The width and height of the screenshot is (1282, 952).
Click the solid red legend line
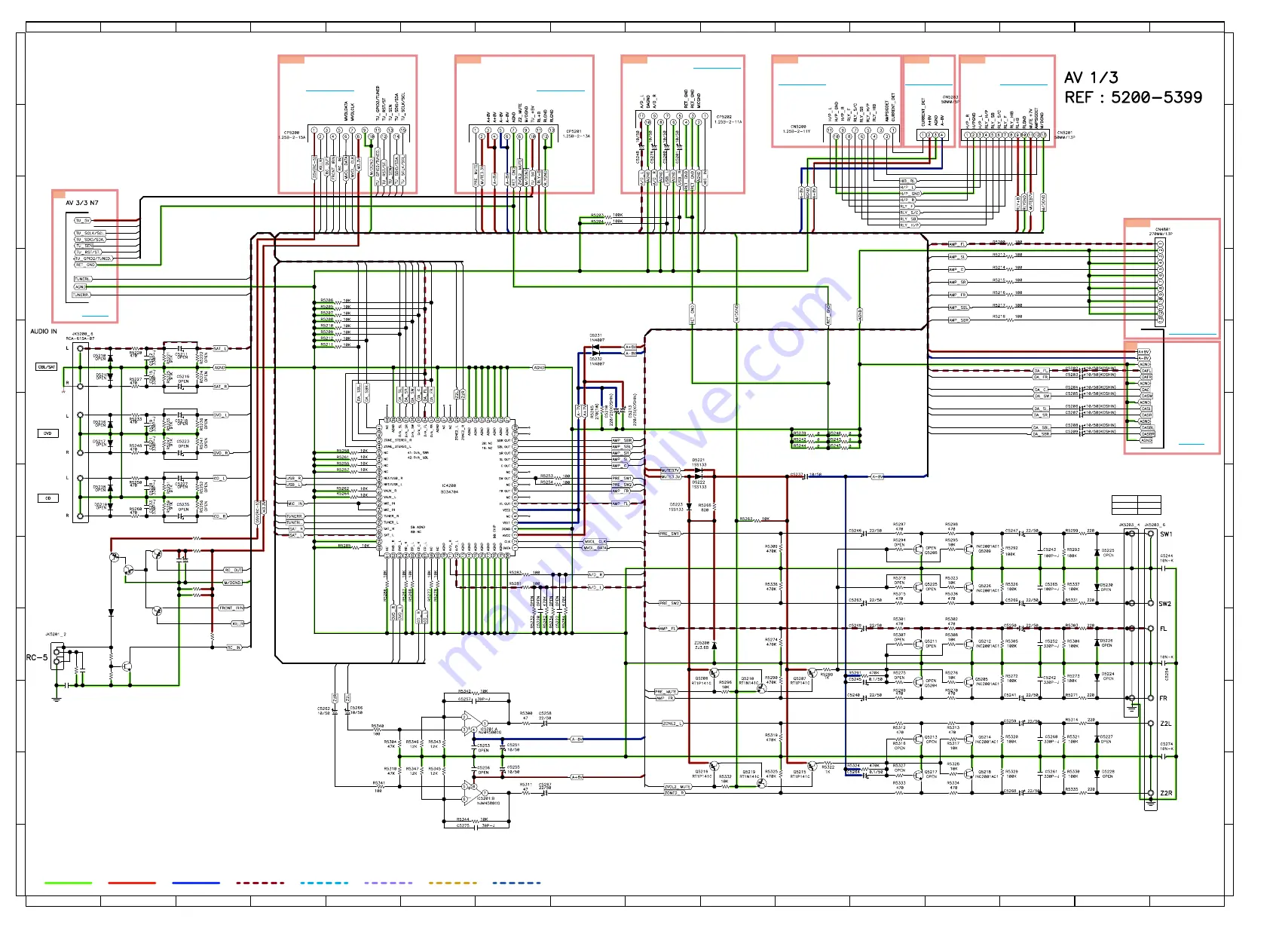tap(132, 883)
